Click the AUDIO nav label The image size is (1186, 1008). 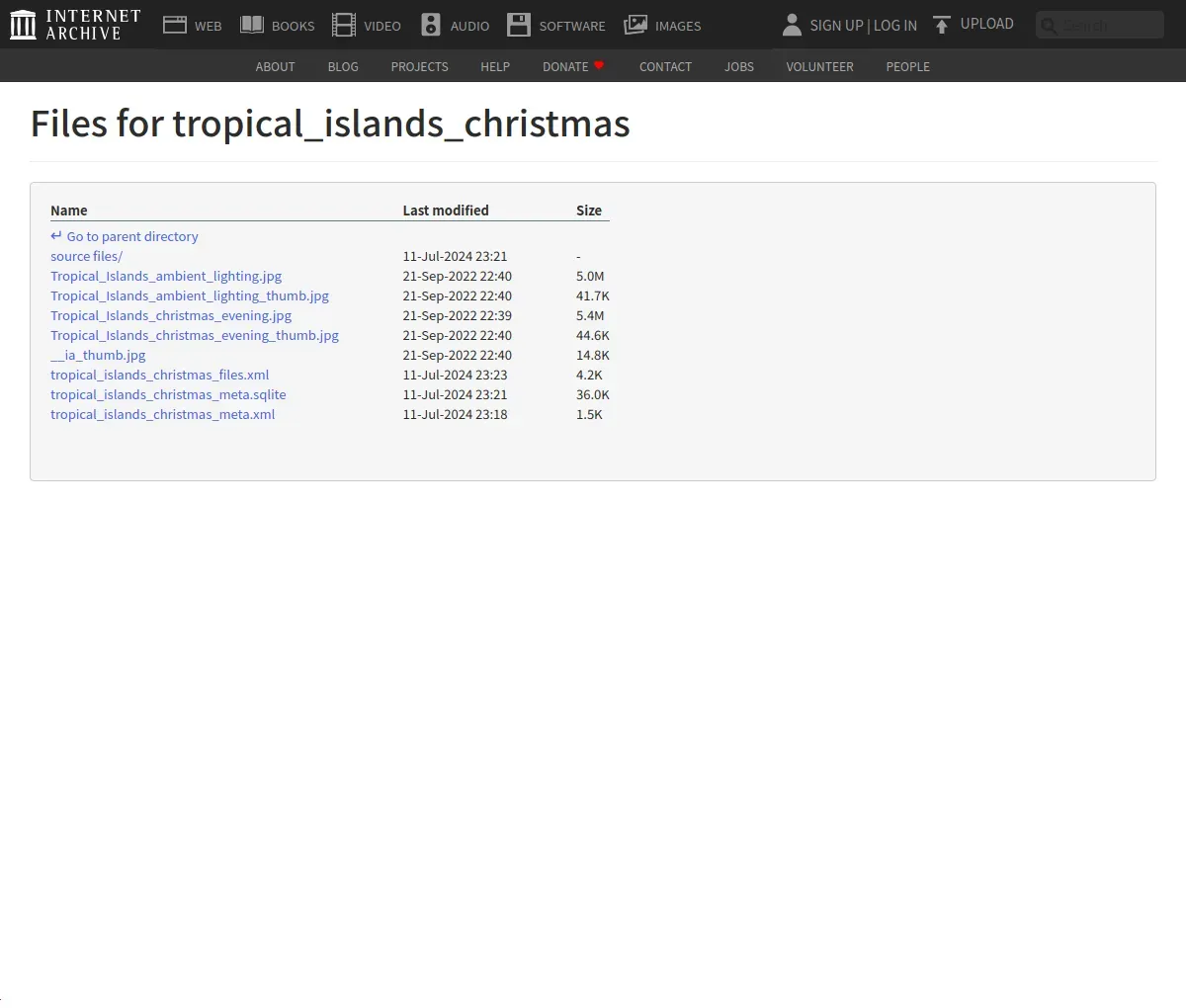coord(469,26)
